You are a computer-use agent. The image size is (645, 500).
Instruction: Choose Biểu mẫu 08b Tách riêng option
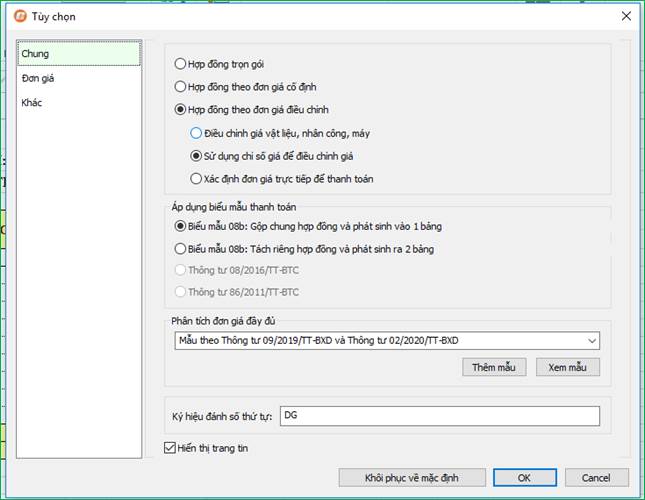[x=180, y=249]
